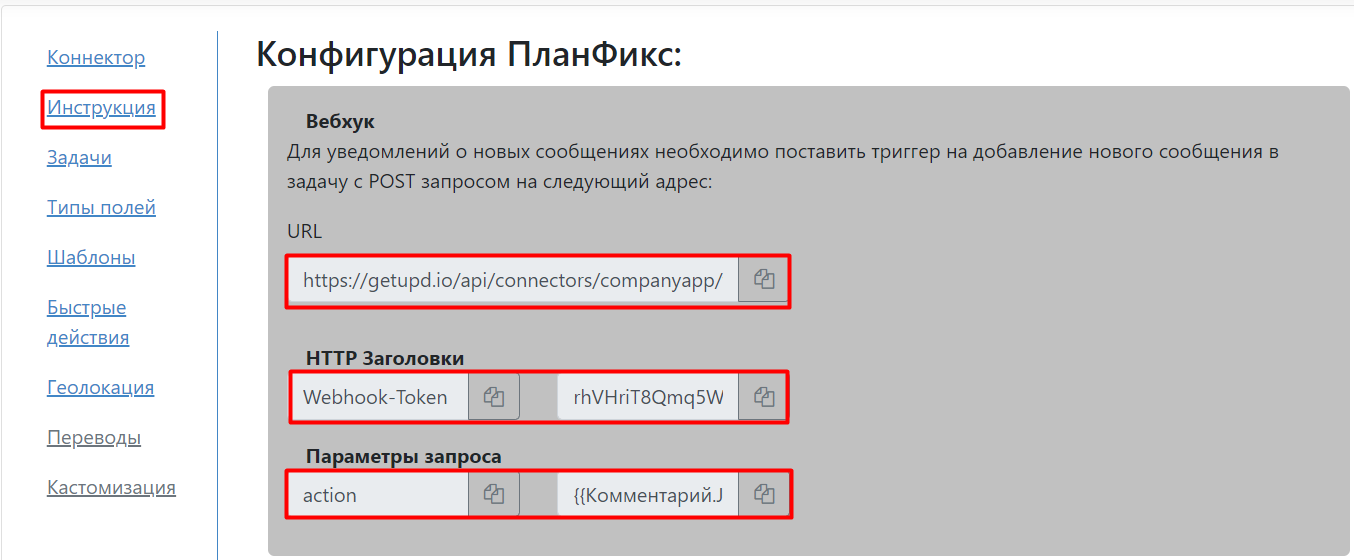Copy the Webhook-Token header name
The width and height of the screenshot is (1354, 560).
coord(494,397)
